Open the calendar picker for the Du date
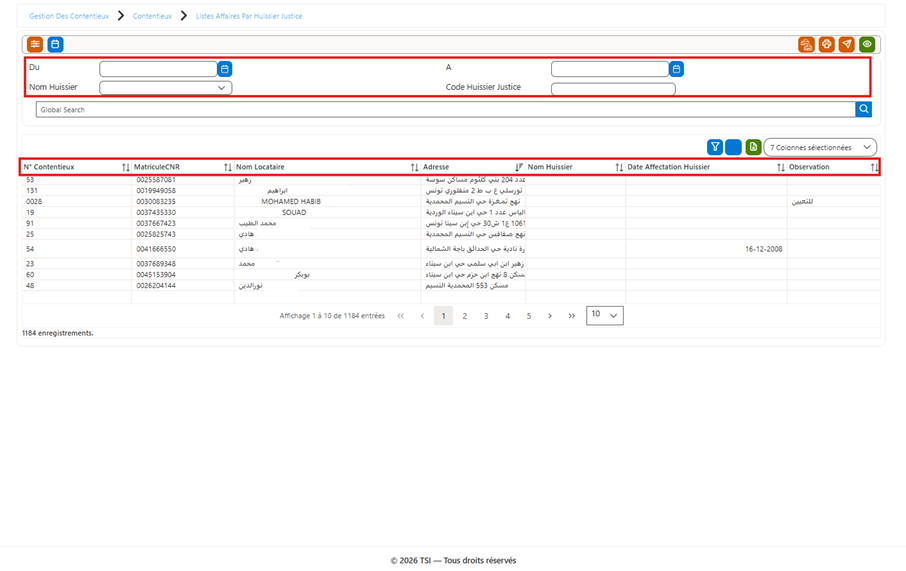 [225, 69]
